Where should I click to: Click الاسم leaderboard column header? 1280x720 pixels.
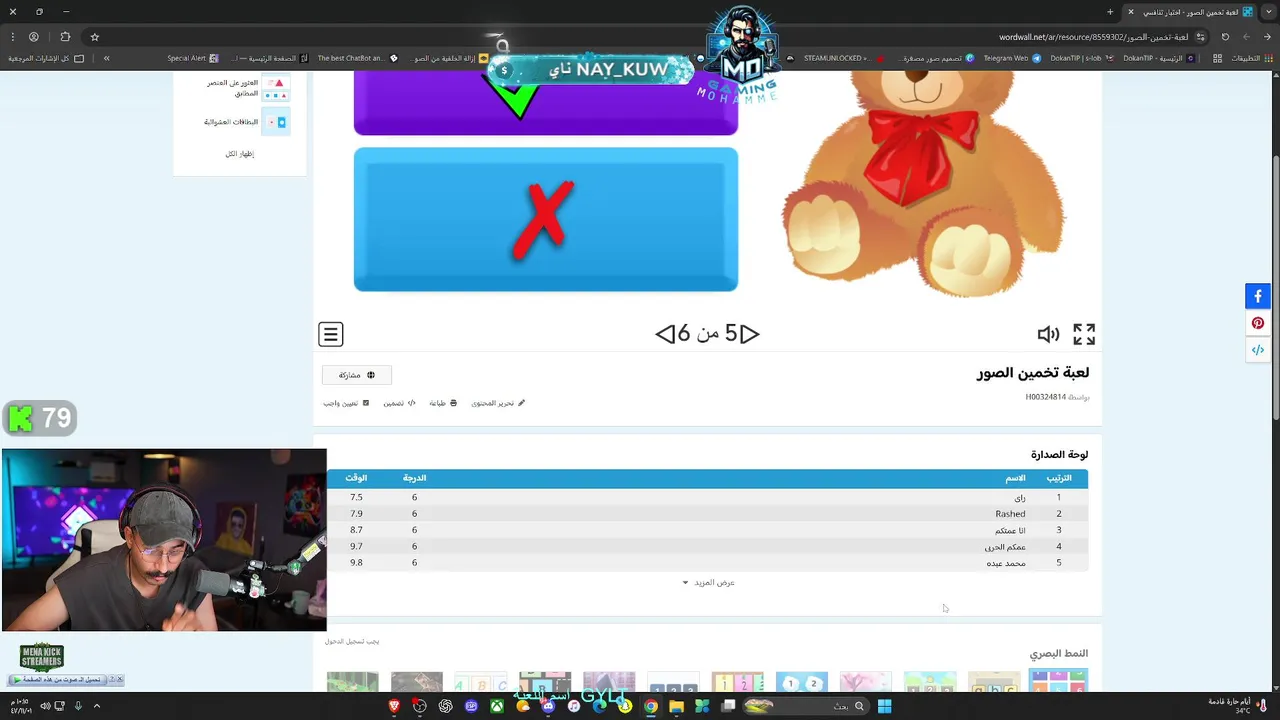[1015, 478]
